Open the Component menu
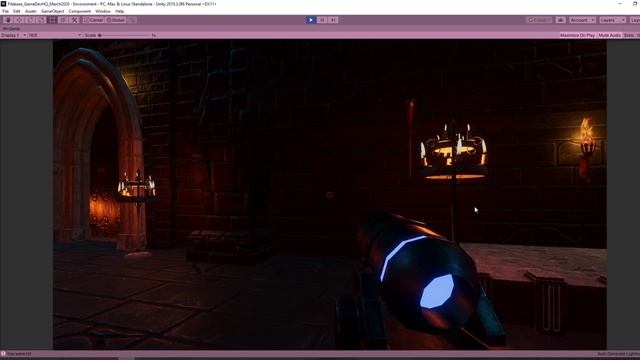The height and width of the screenshot is (360, 640). tap(80, 11)
